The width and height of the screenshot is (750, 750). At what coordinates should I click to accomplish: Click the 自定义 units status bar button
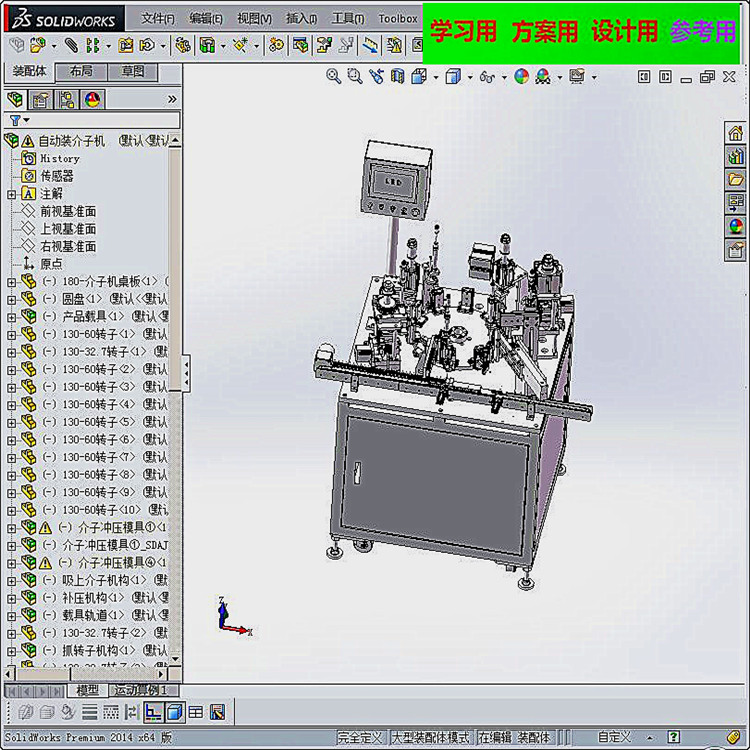[614, 737]
